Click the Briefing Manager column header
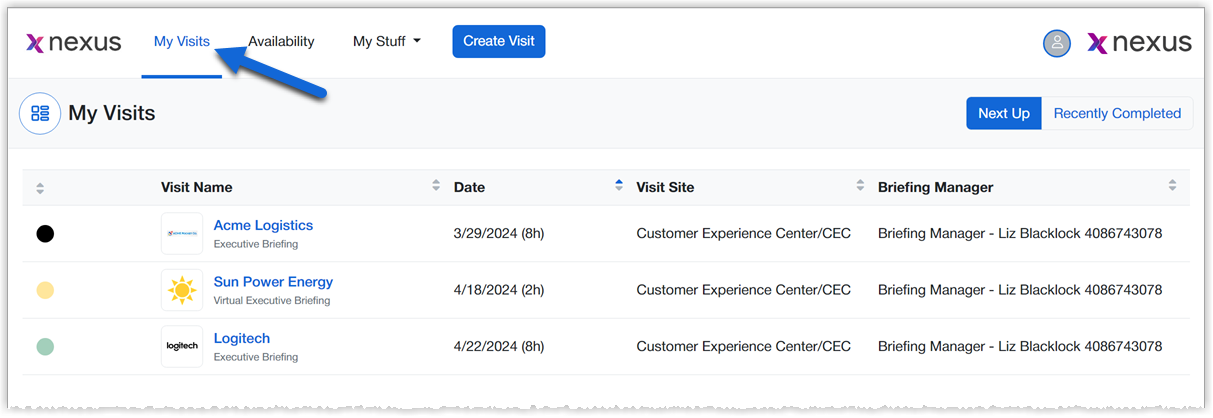The width and height of the screenshot is (1213, 418). (x=936, y=187)
